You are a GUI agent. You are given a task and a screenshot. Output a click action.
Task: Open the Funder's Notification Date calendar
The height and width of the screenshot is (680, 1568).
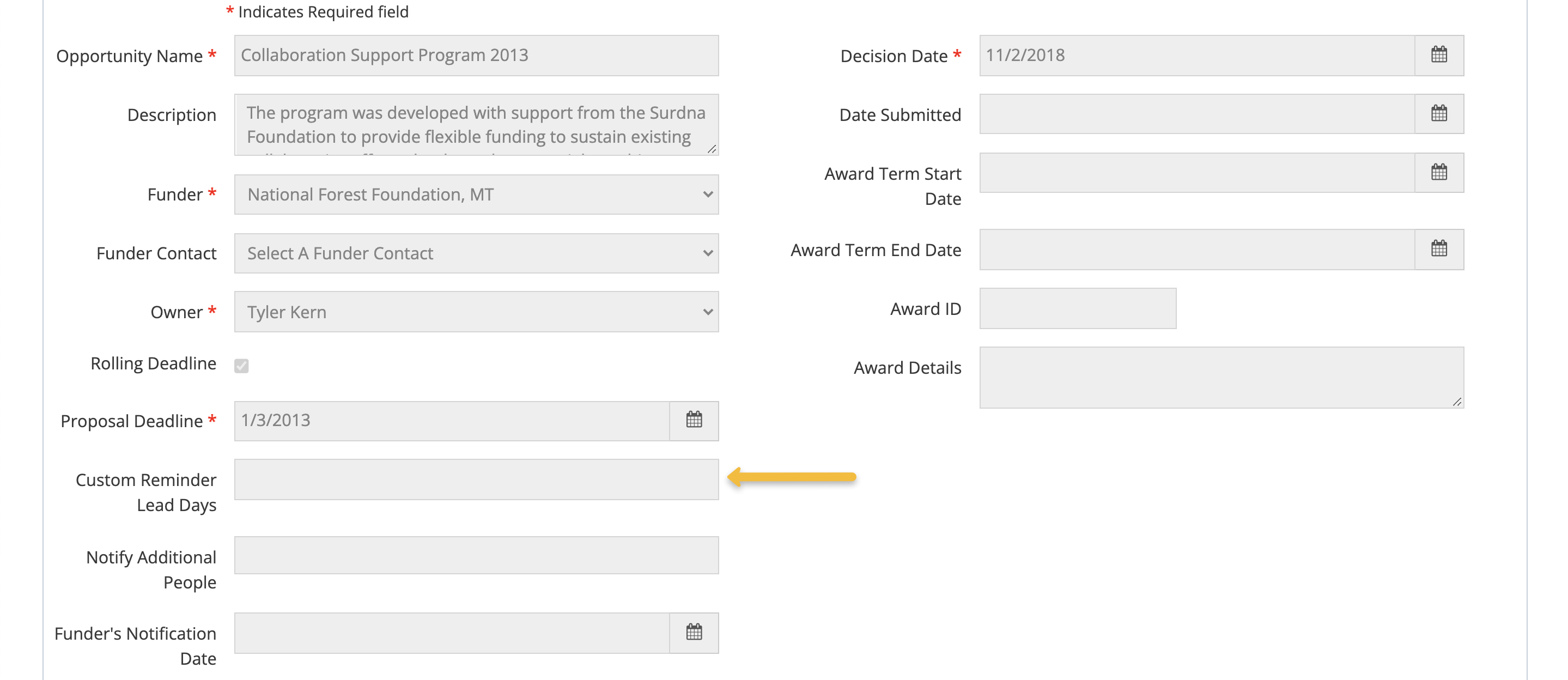(x=694, y=632)
